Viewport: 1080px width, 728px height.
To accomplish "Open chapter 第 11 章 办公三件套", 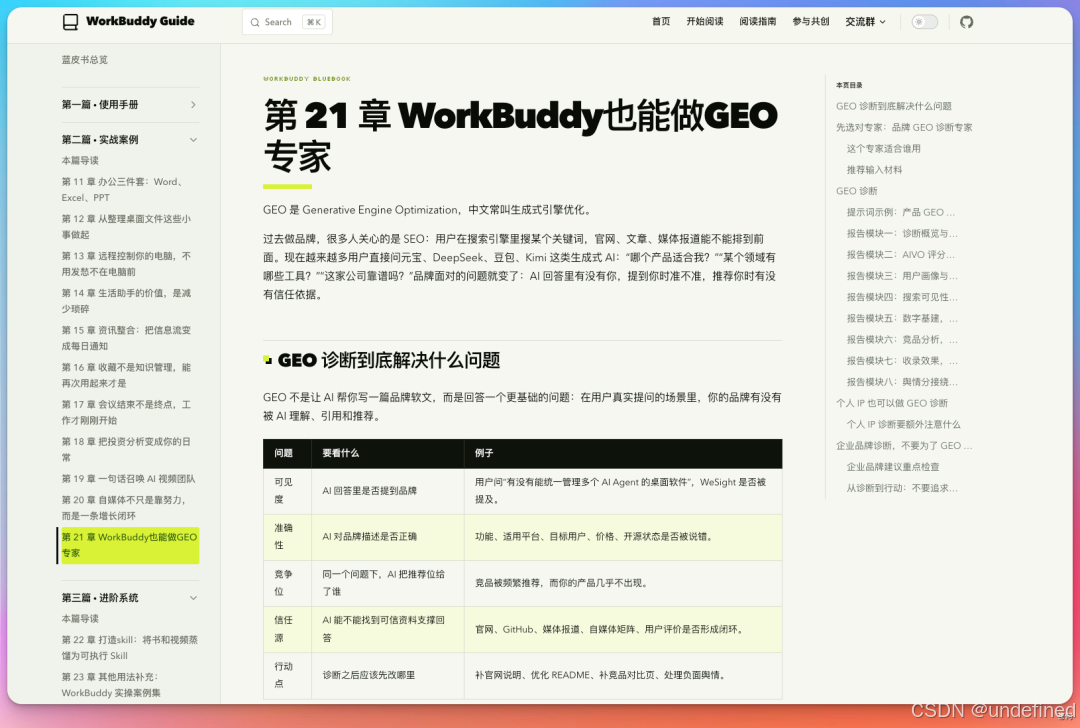I will [123, 189].
